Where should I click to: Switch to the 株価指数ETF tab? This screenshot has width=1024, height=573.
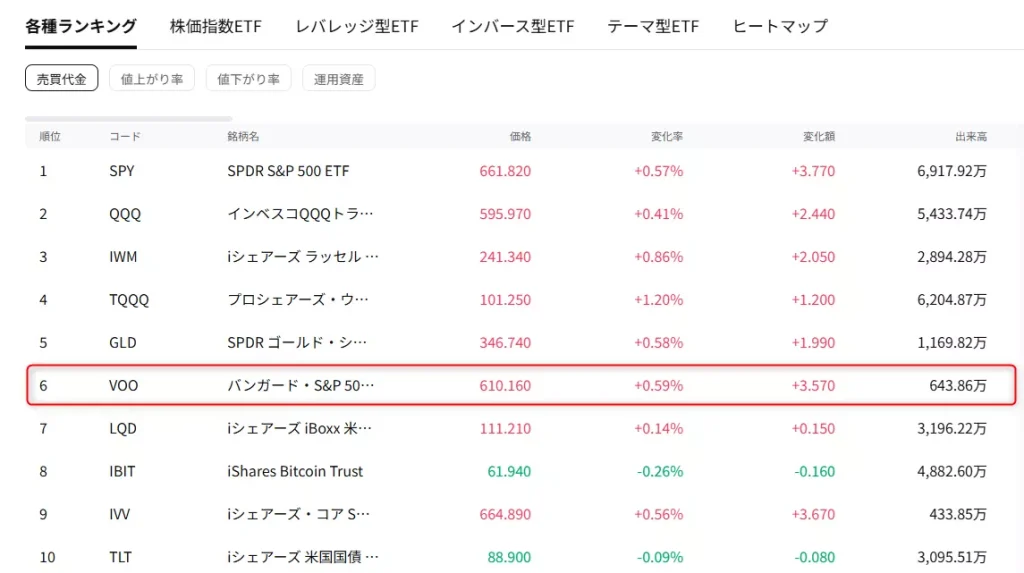(215, 26)
